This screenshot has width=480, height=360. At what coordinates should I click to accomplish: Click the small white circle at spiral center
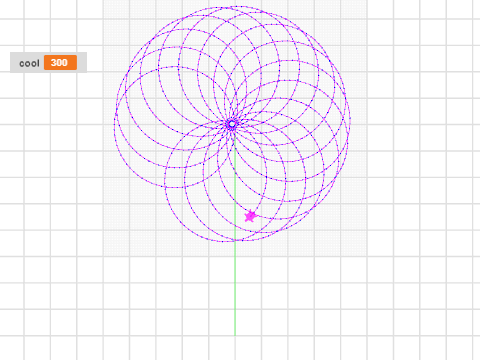coord(232,125)
